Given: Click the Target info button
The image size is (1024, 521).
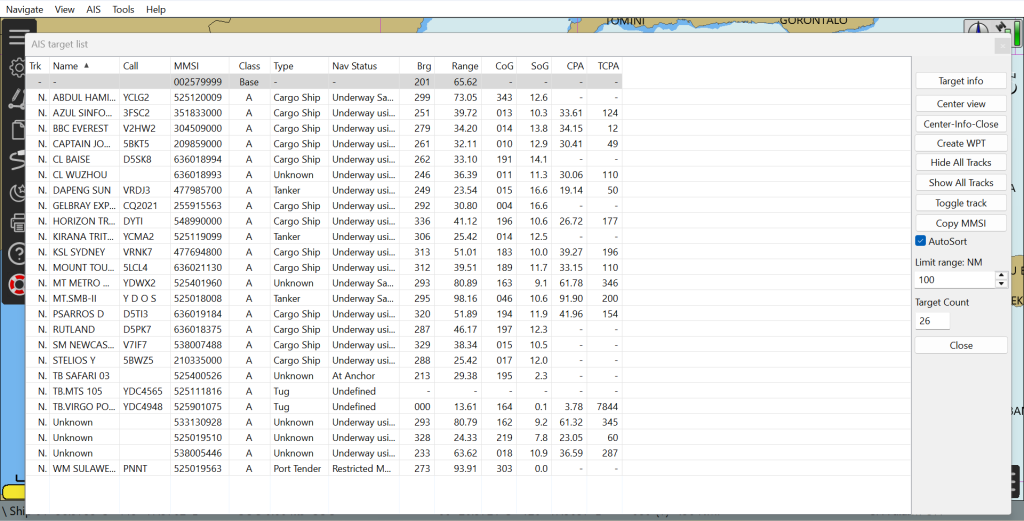Looking at the screenshot, I should [960, 81].
